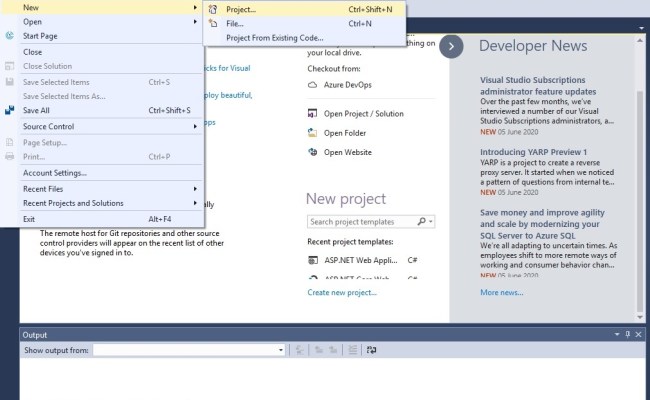The height and width of the screenshot is (400, 650).
Task: Open the search options dropdown beside the magnifier
Action: 431,221
